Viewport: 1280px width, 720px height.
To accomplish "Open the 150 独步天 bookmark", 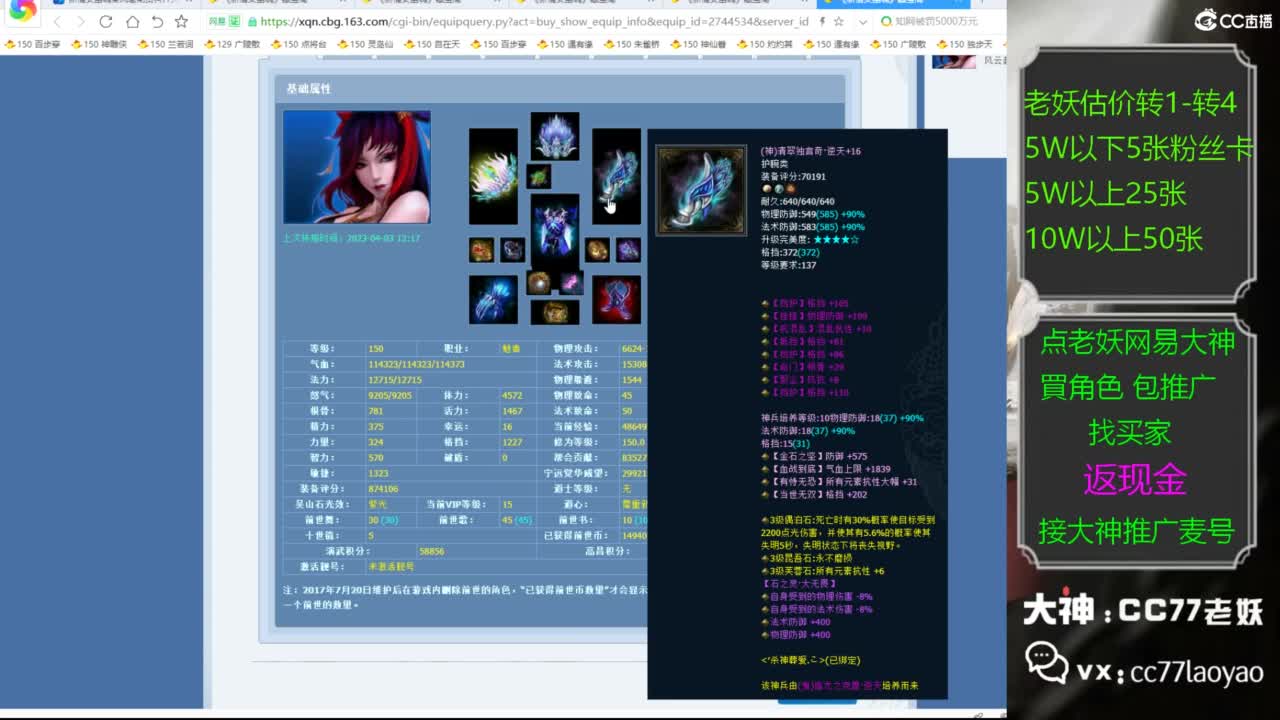I will 965,44.
